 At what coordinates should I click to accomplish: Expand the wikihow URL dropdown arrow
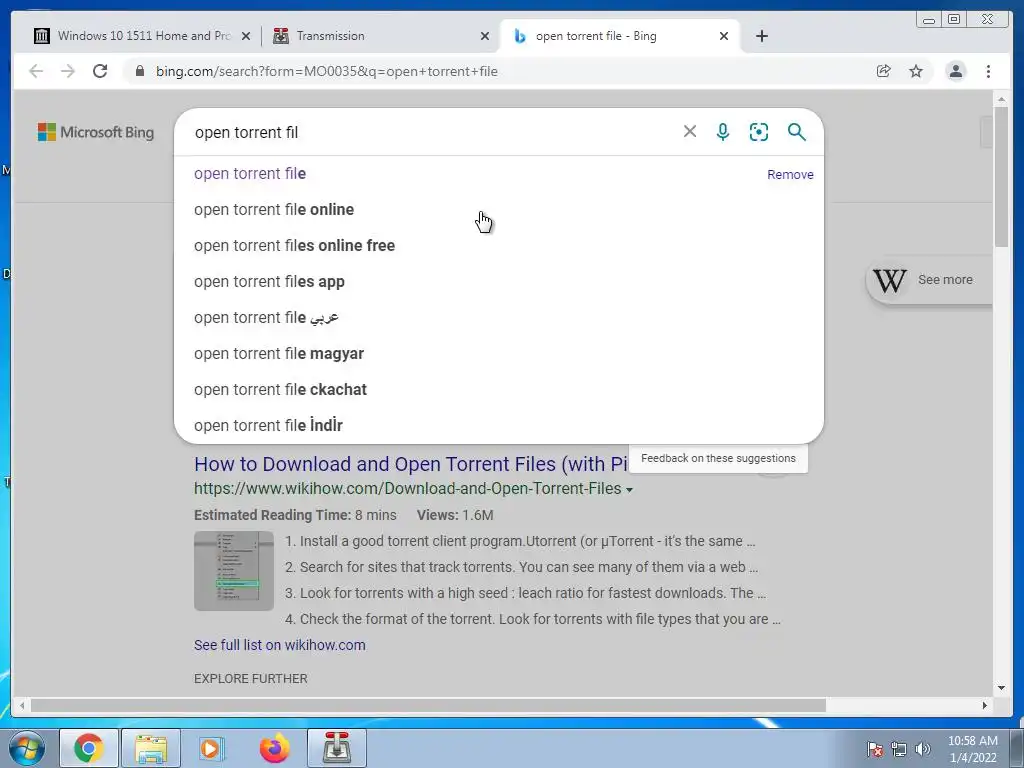click(630, 490)
